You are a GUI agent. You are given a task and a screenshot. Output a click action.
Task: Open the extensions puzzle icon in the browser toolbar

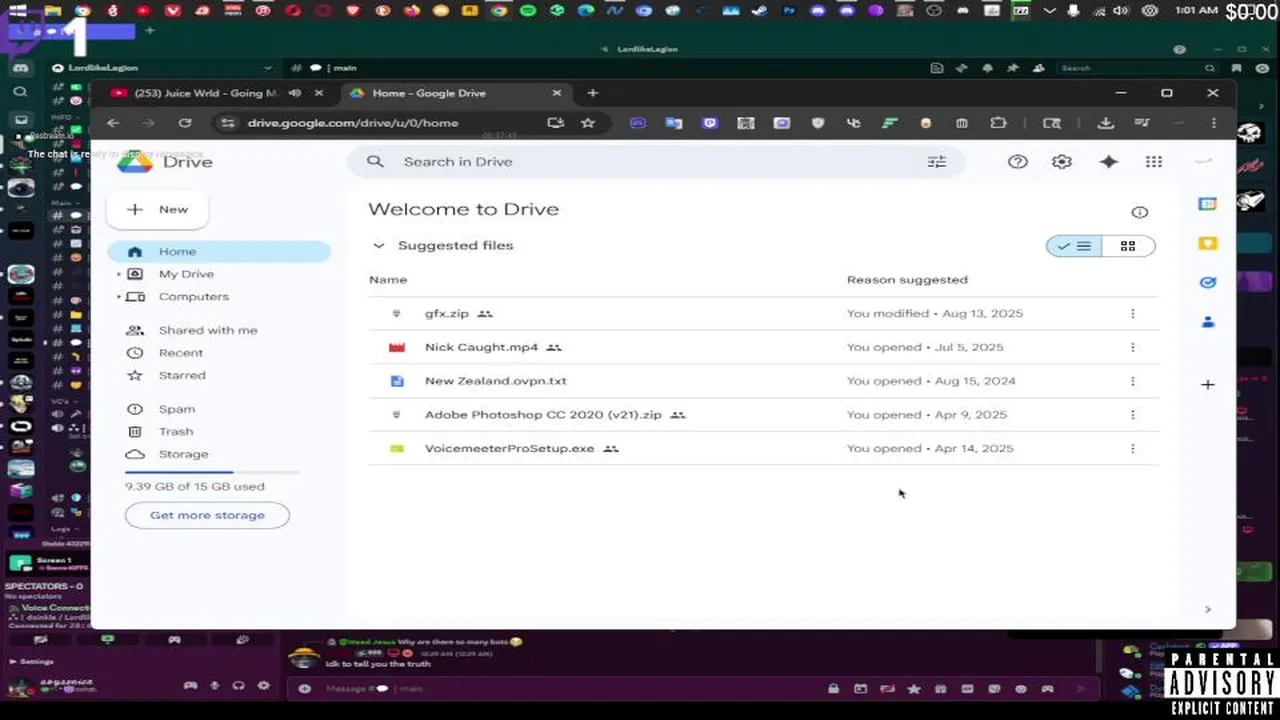[998, 123]
